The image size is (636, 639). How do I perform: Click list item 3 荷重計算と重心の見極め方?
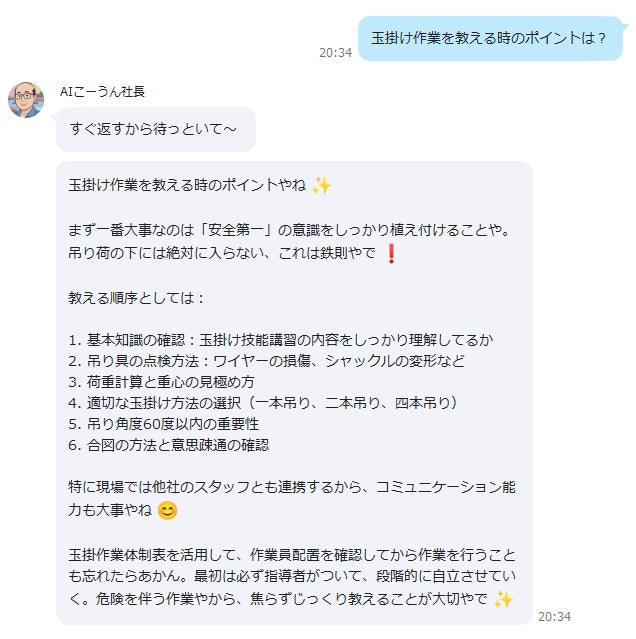point(161,382)
